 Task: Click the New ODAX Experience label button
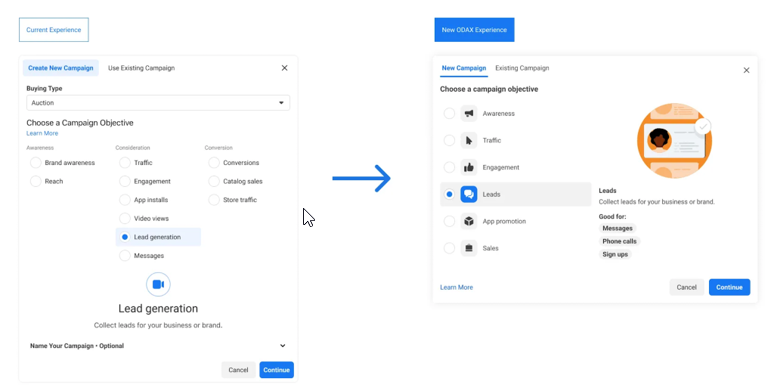pos(474,30)
